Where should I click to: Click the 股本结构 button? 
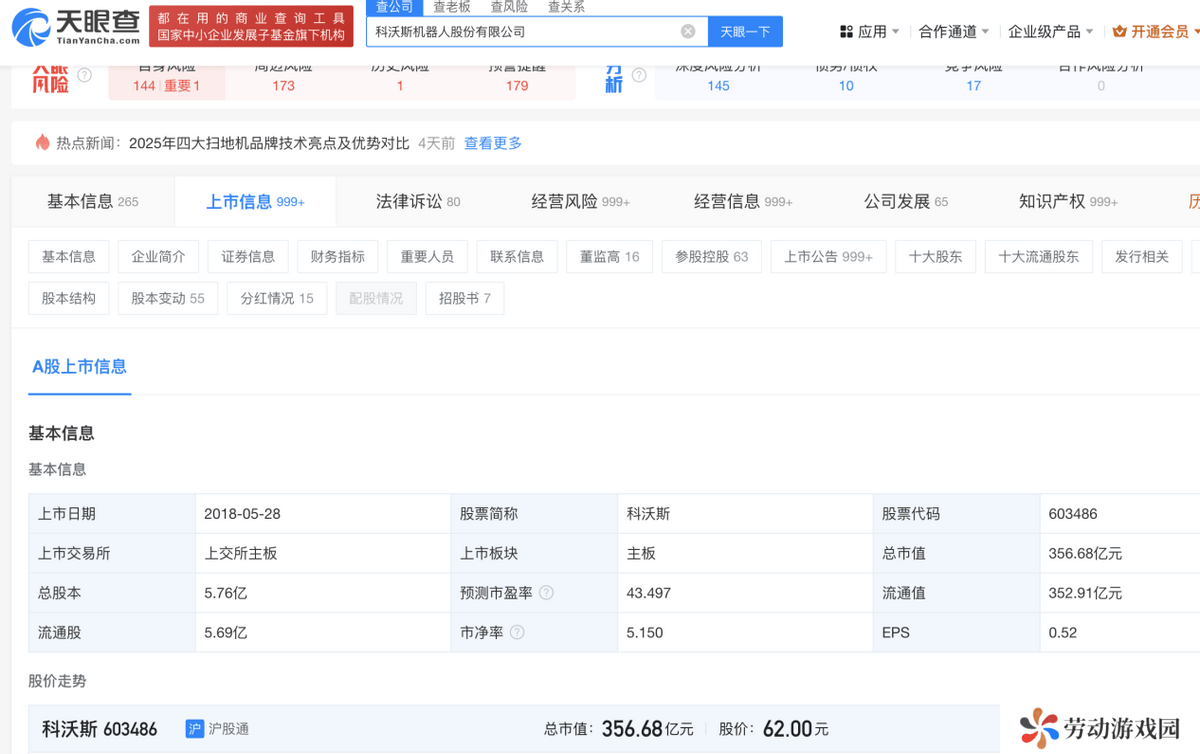tap(69, 298)
